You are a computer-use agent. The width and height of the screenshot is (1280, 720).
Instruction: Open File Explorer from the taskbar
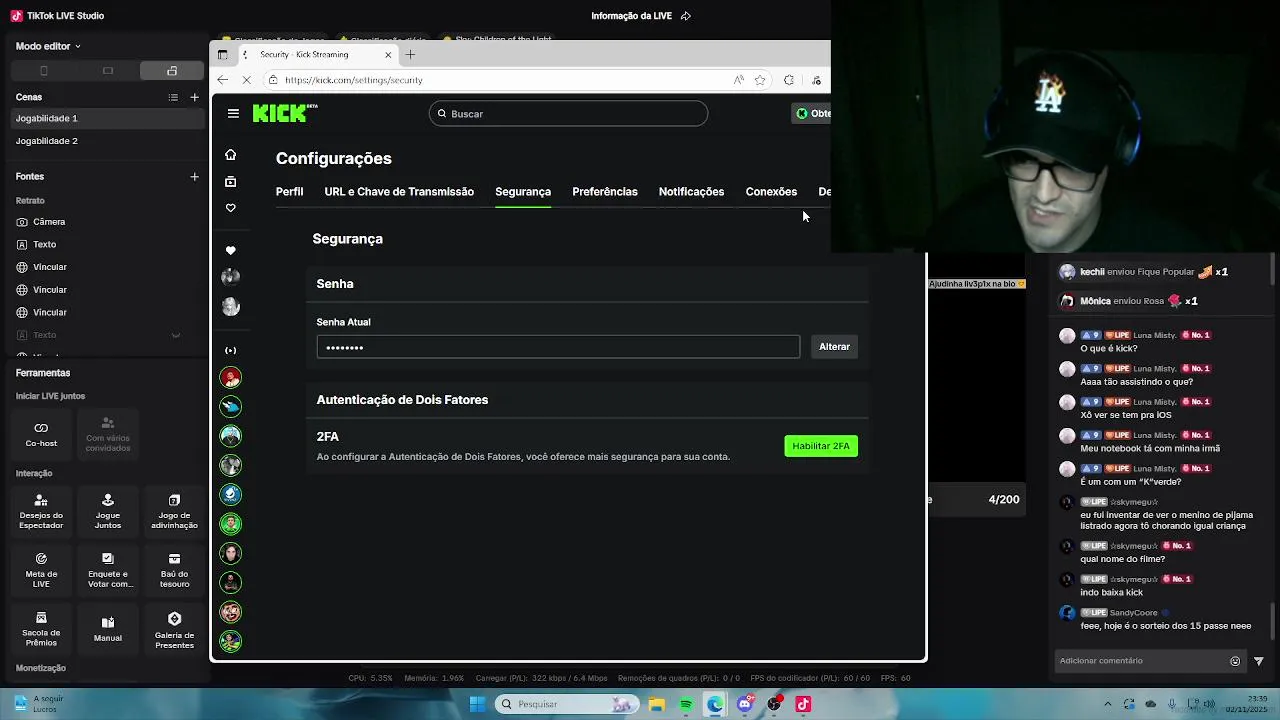click(x=657, y=704)
